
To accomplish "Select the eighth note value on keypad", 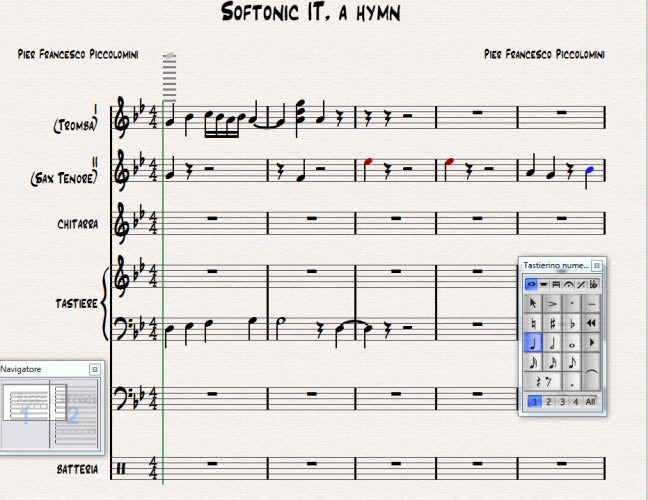I will coord(572,362).
